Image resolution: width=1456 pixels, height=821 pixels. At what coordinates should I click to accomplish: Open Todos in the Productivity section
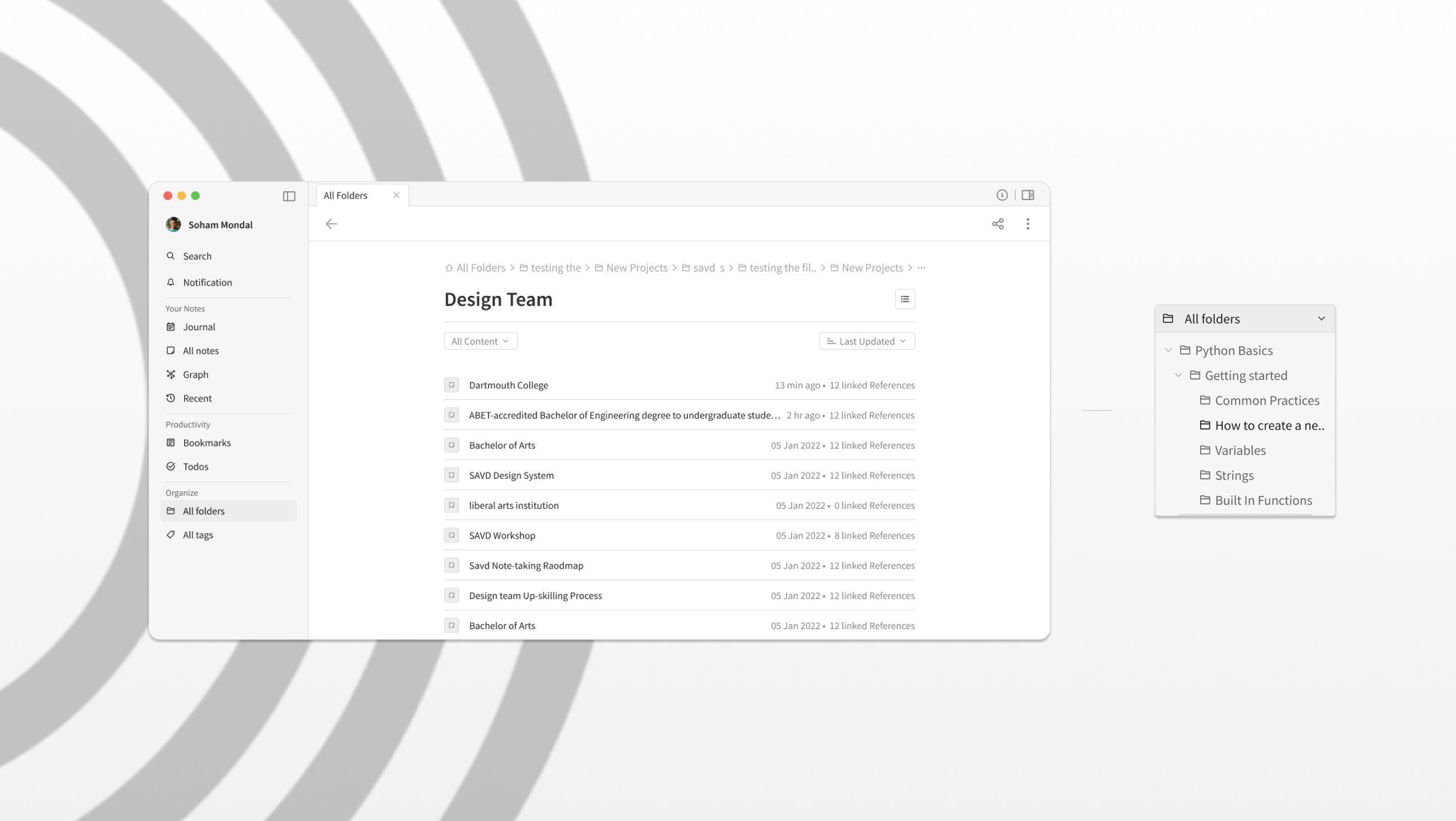[x=195, y=466]
